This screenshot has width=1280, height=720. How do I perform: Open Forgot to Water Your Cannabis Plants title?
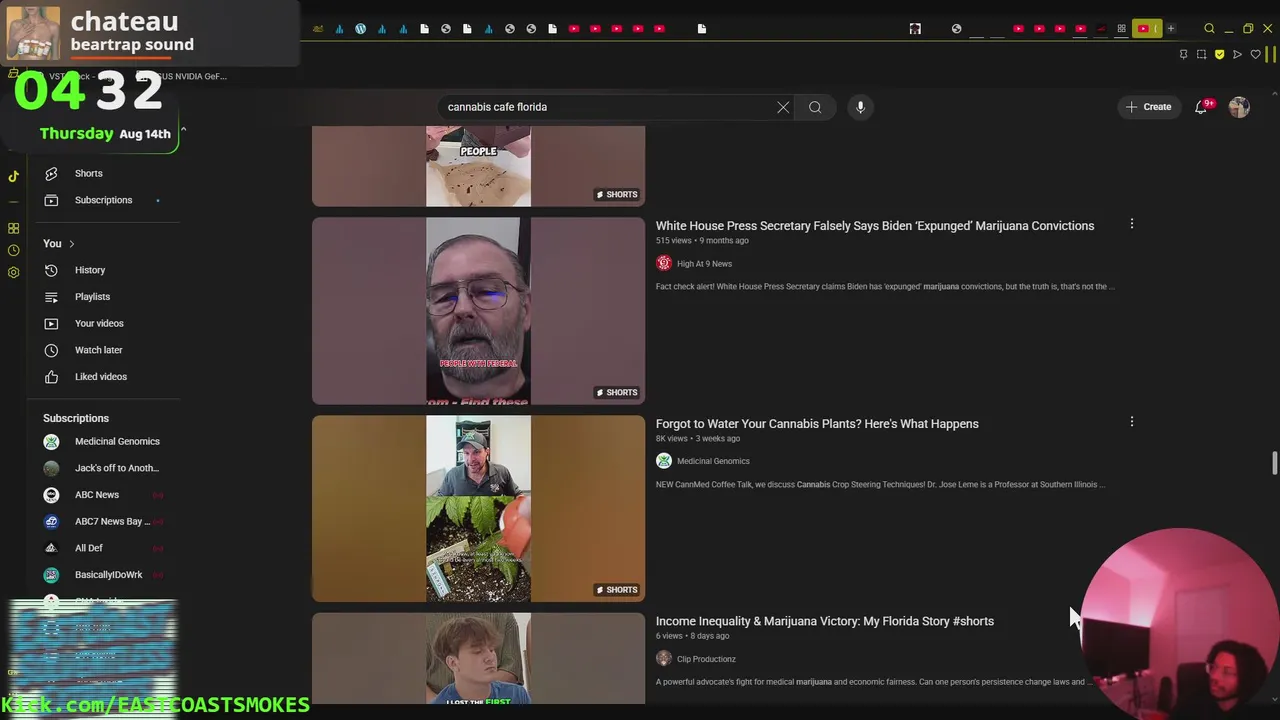point(817,424)
